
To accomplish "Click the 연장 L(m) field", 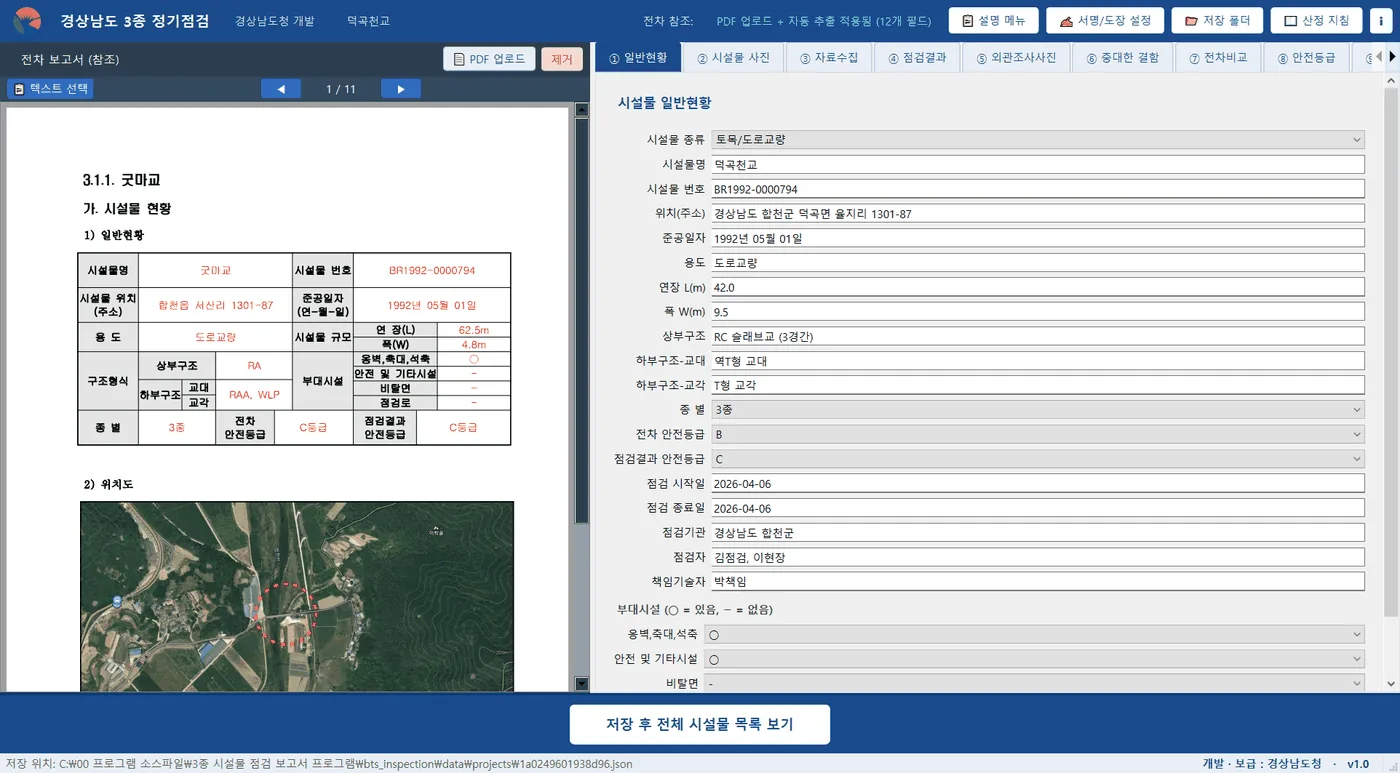I will (1038, 287).
